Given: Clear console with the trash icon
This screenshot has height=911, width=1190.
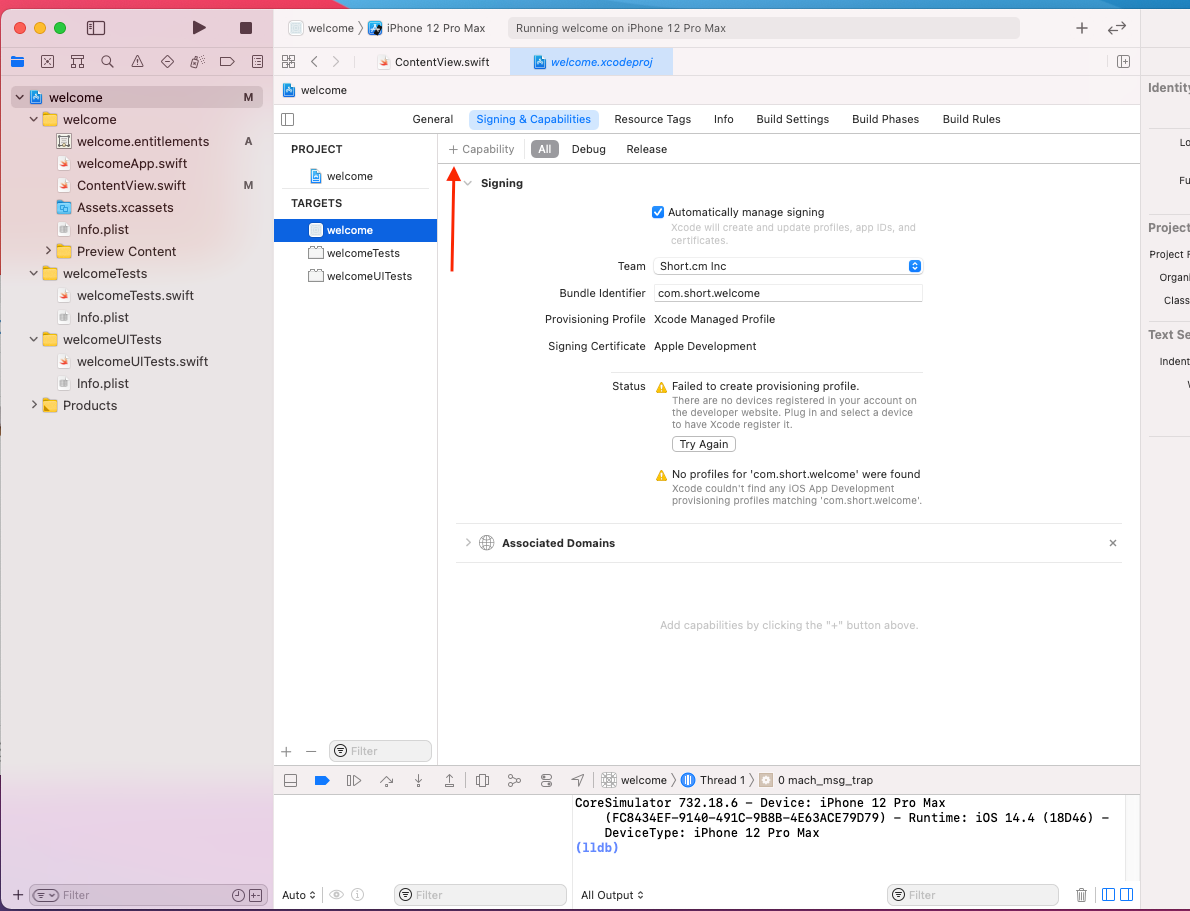Looking at the screenshot, I should [x=1081, y=895].
